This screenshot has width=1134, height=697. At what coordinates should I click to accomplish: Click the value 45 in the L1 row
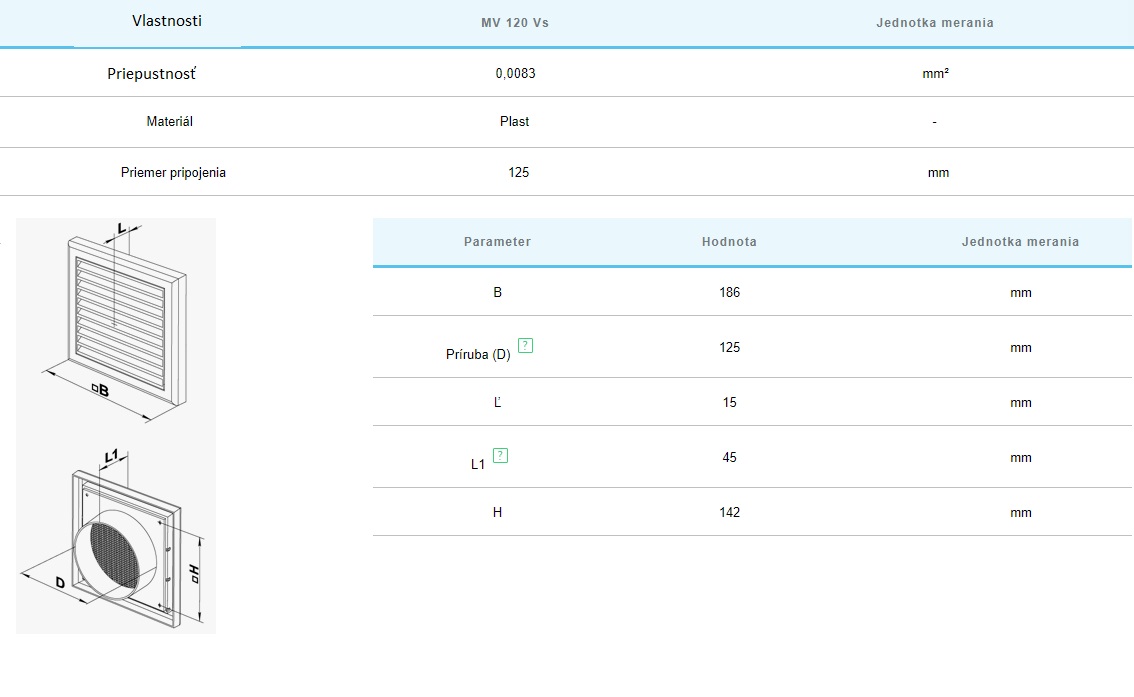[729, 458]
